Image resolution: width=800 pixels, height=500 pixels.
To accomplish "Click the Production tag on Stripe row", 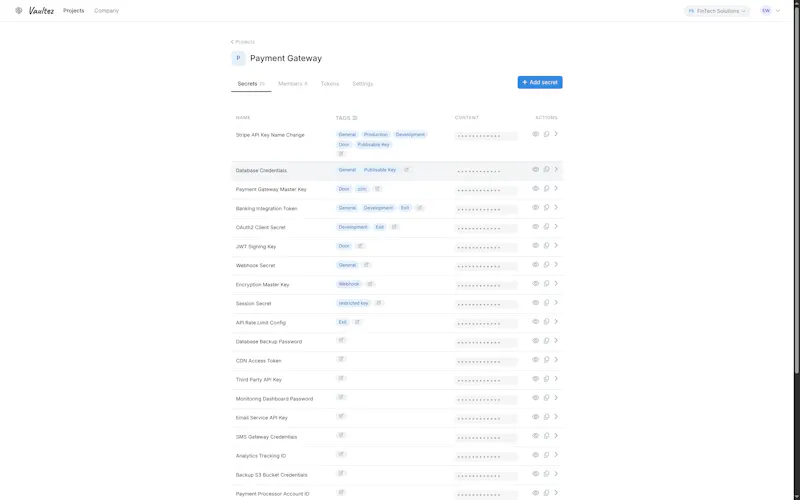I will click(376, 135).
